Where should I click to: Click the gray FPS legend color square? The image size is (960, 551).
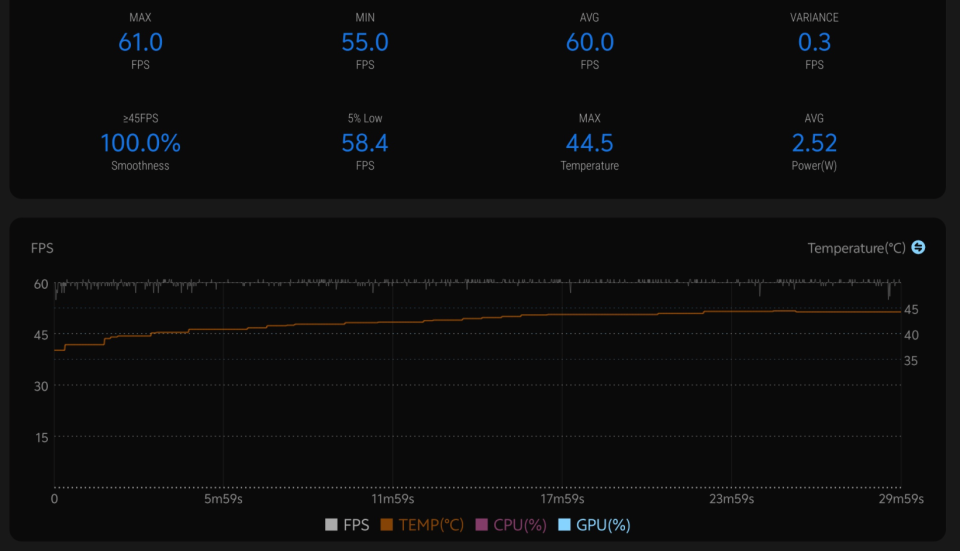click(x=331, y=525)
